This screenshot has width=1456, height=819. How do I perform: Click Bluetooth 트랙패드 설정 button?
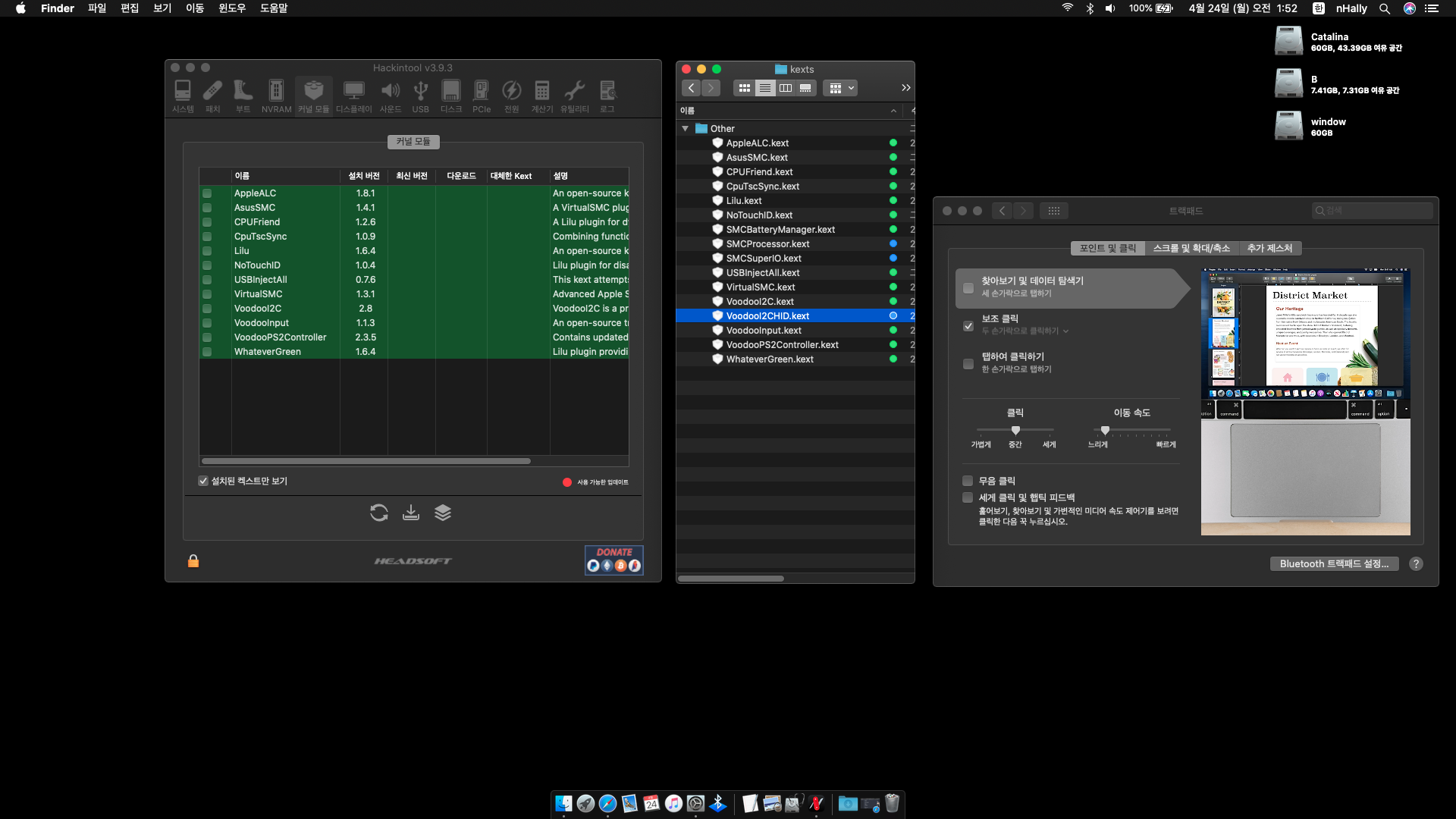coord(1334,563)
